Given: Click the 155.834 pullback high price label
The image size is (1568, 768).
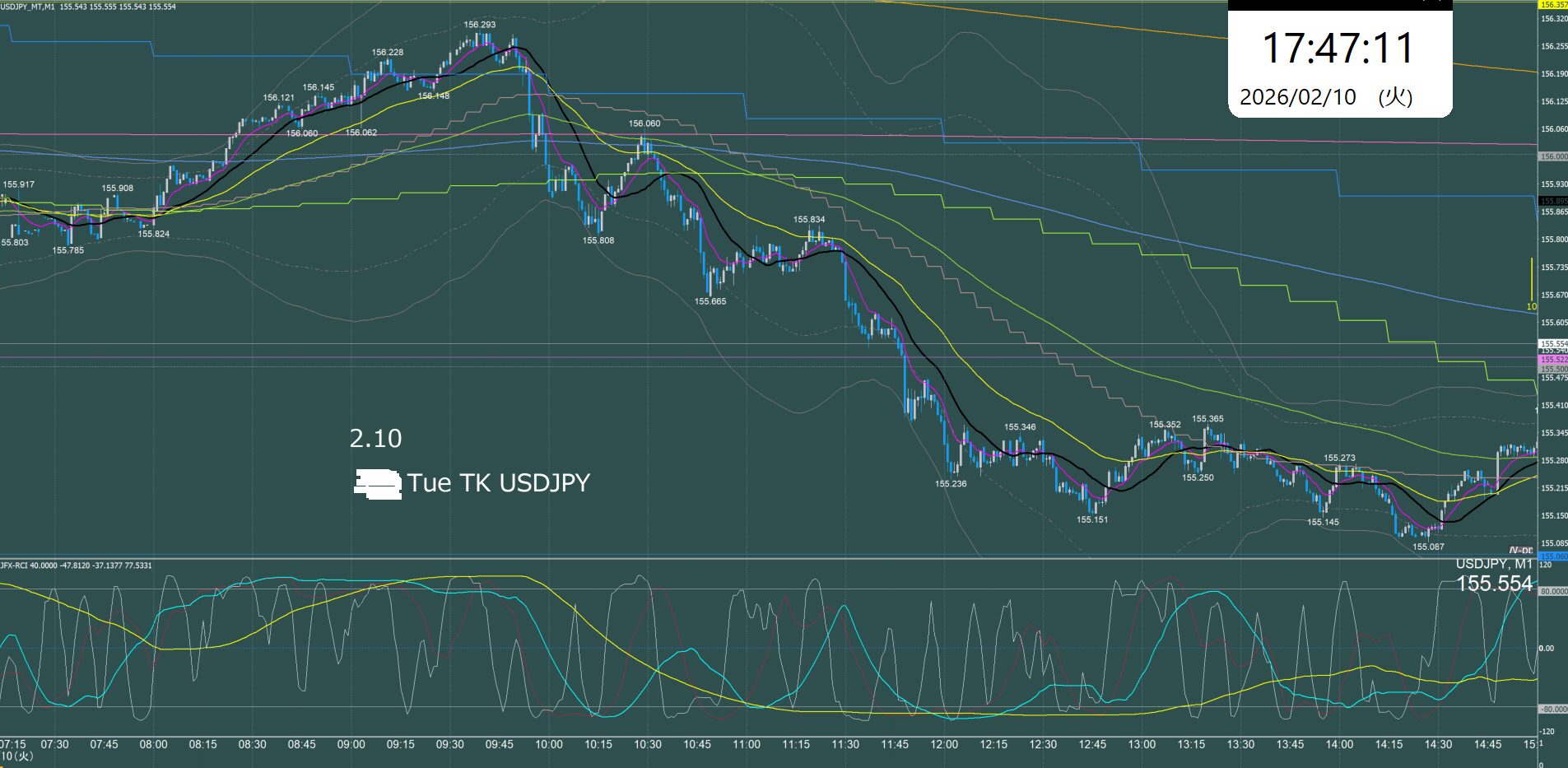Looking at the screenshot, I should click(808, 220).
